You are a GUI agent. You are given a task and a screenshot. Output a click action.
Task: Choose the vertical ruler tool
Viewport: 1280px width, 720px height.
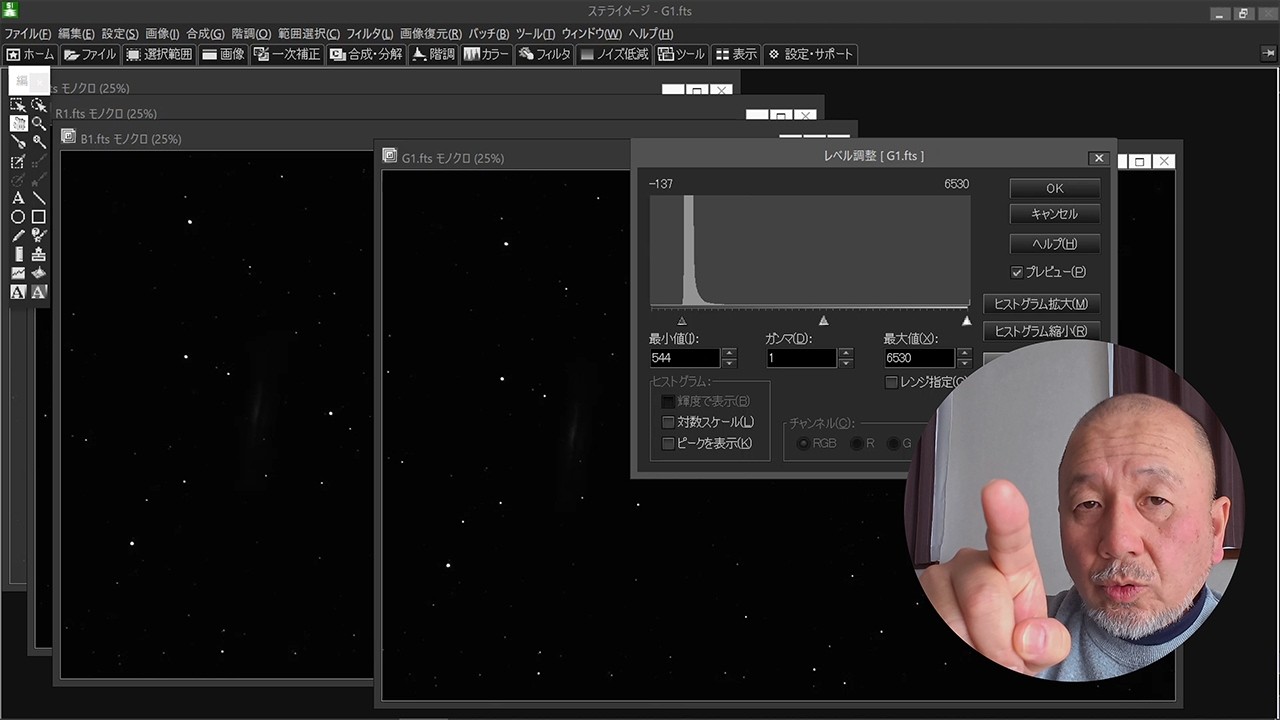coord(18,254)
